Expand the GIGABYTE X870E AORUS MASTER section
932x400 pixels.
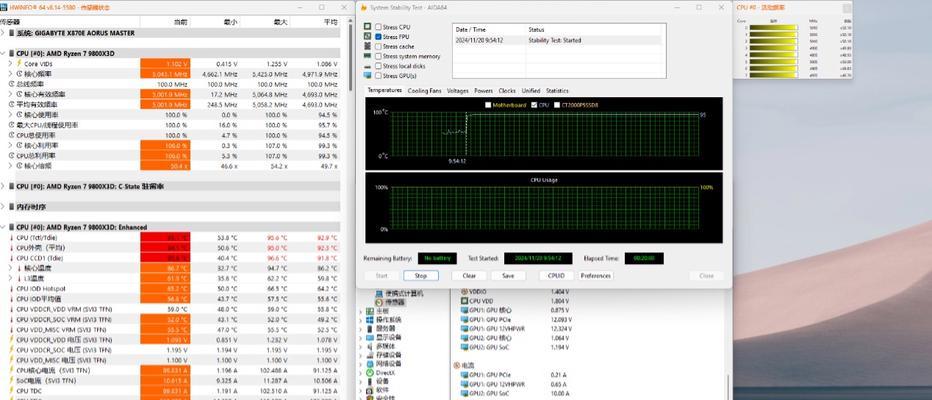point(3,33)
